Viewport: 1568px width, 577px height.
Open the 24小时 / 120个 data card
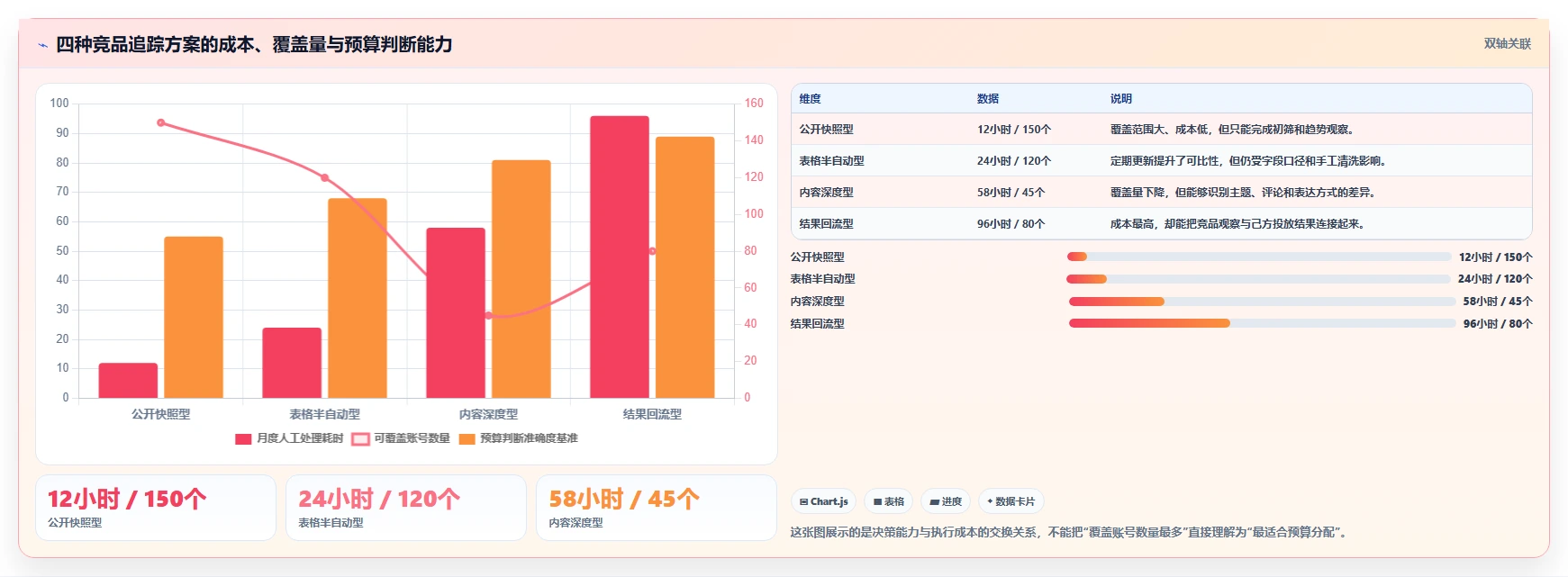coord(406,508)
